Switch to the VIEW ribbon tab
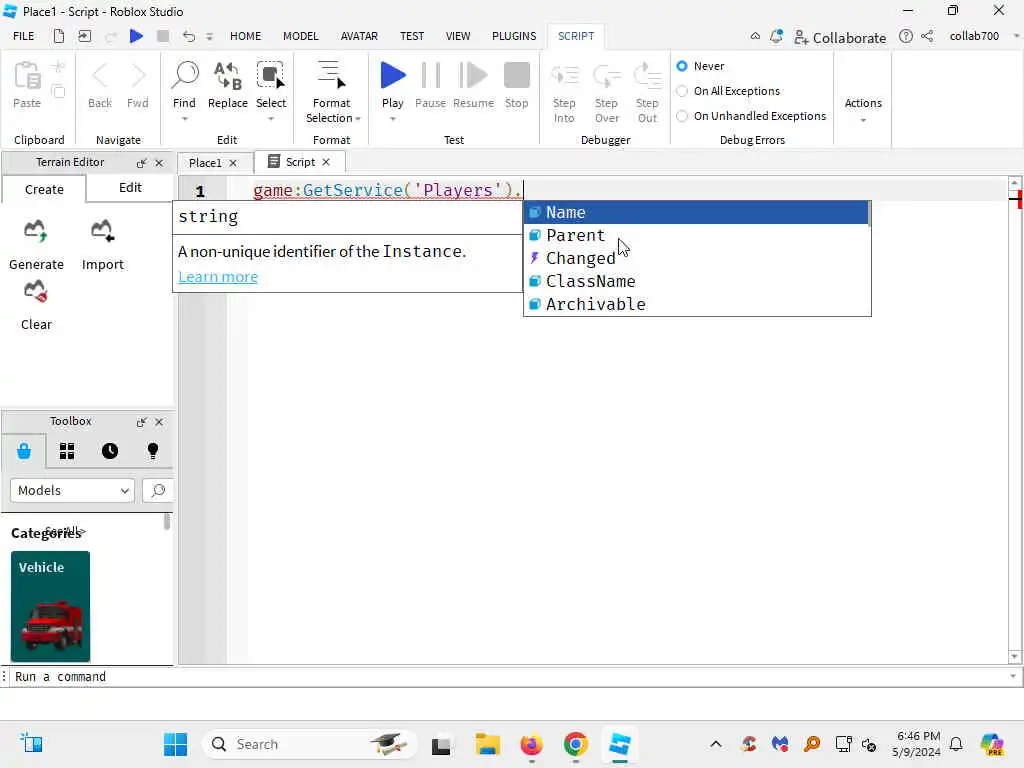The height and width of the screenshot is (768, 1024). pyautogui.click(x=458, y=36)
